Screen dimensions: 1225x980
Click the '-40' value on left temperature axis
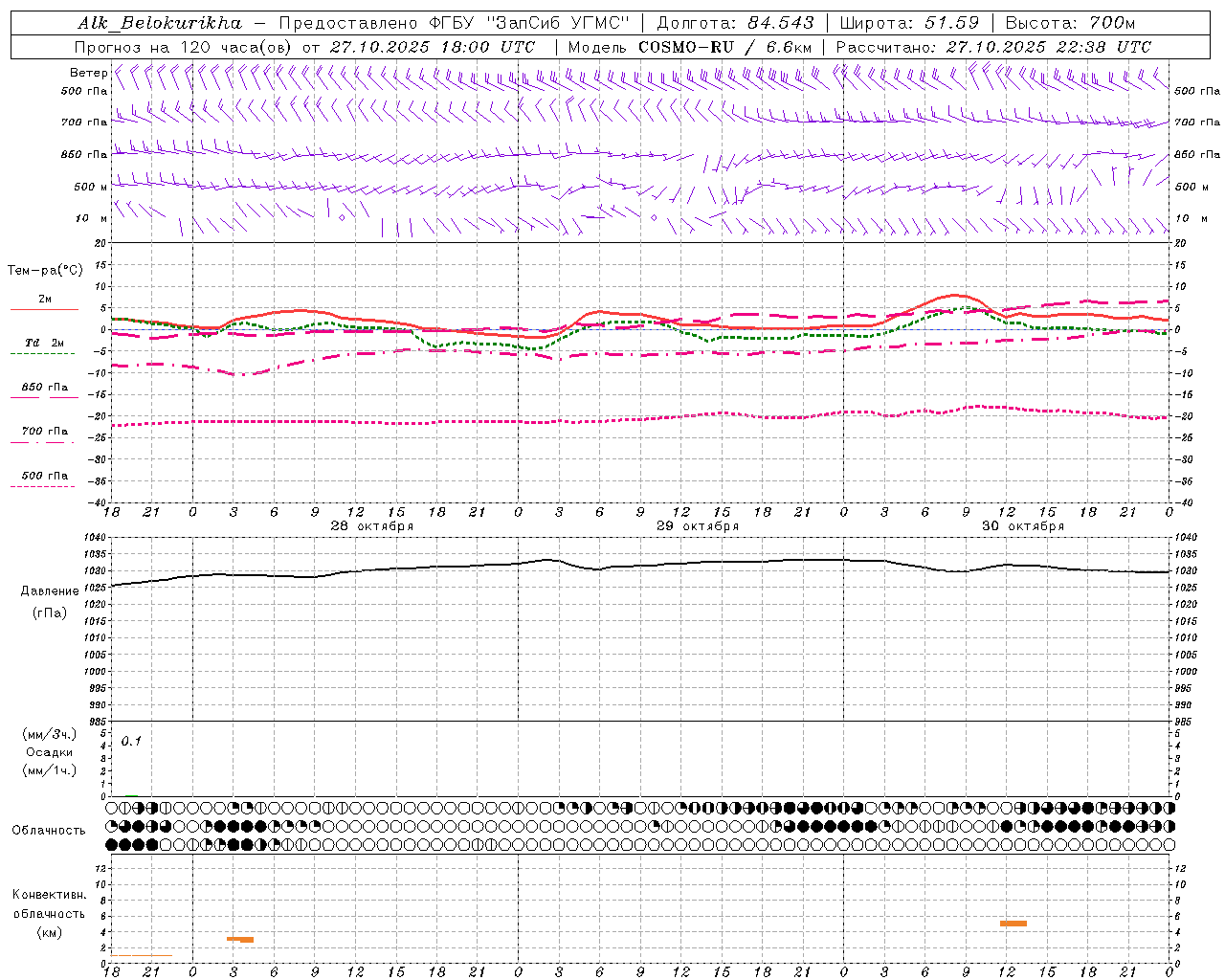(x=99, y=502)
